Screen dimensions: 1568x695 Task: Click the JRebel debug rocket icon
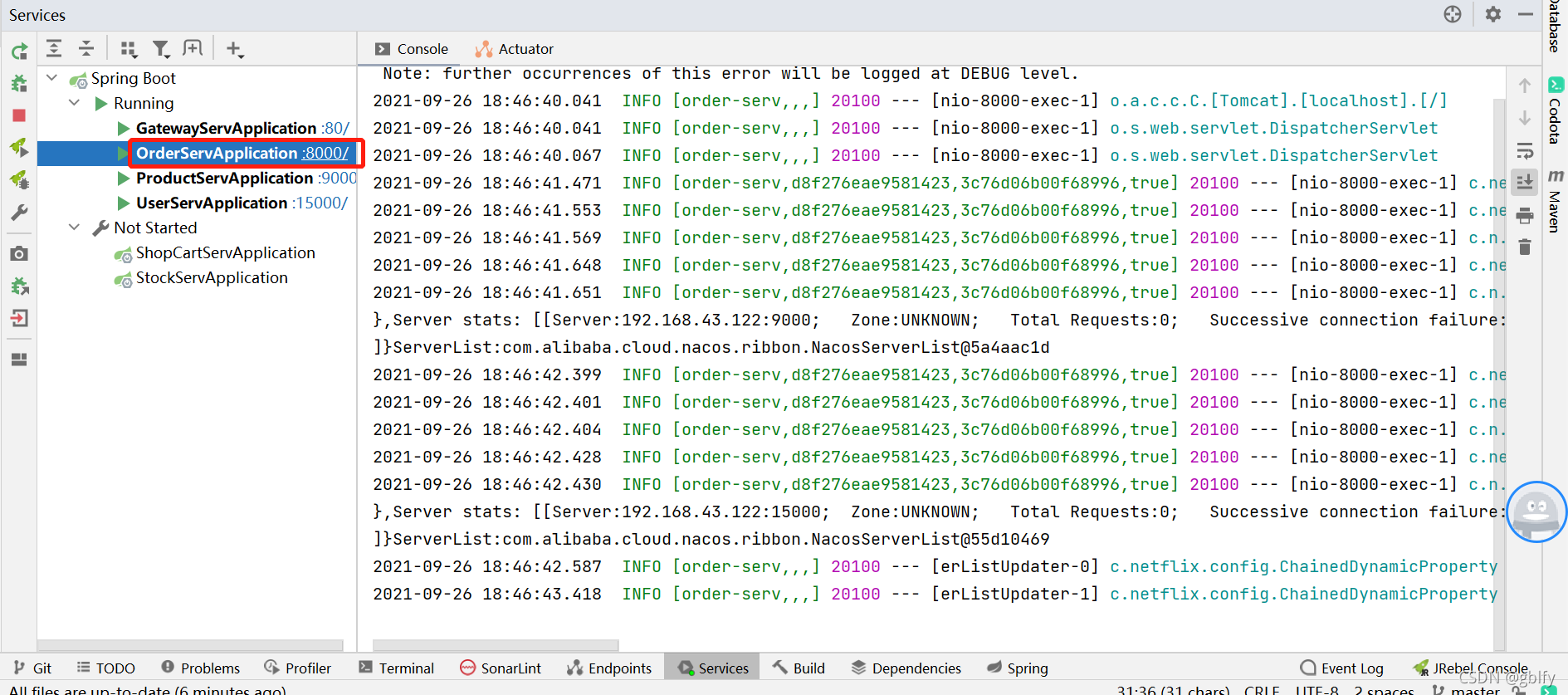pyautogui.click(x=19, y=180)
